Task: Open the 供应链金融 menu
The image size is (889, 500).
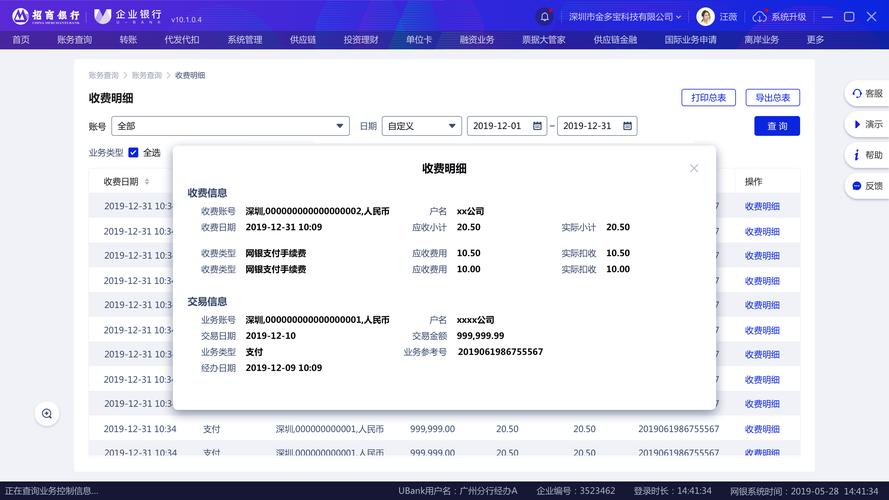Action: pos(615,40)
